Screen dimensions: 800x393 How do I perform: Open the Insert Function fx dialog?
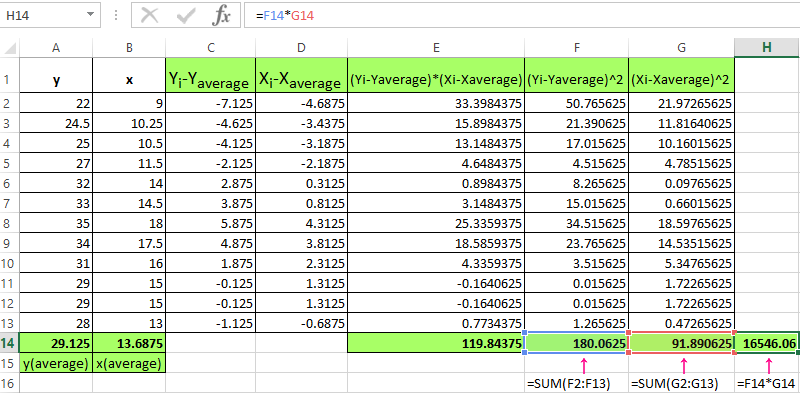pyautogui.click(x=221, y=16)
